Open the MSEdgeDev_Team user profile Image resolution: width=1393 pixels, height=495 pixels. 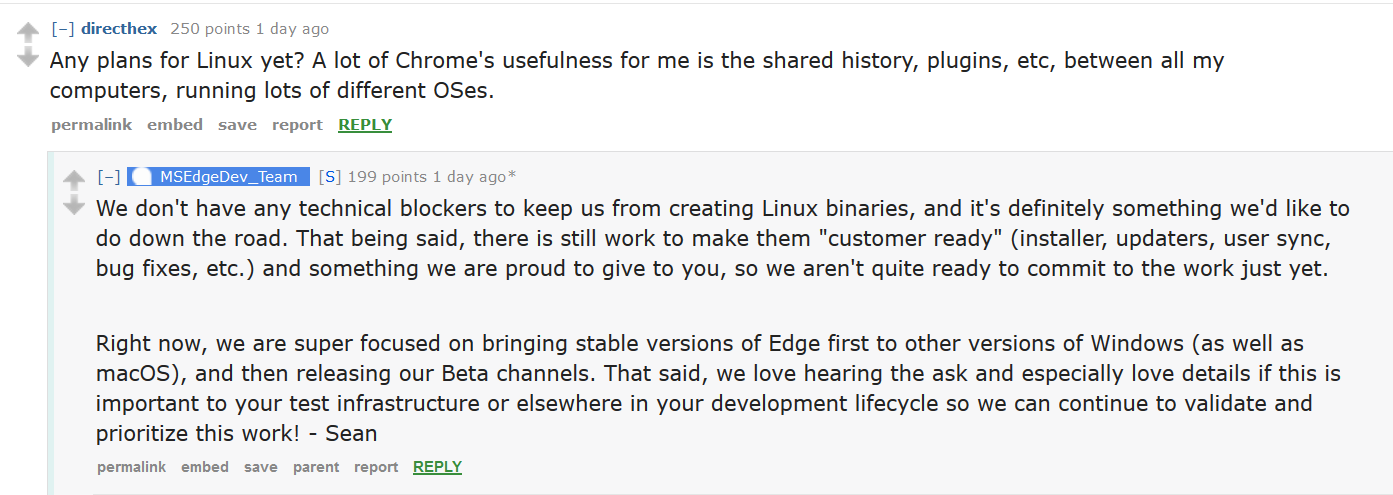point(229,177)
